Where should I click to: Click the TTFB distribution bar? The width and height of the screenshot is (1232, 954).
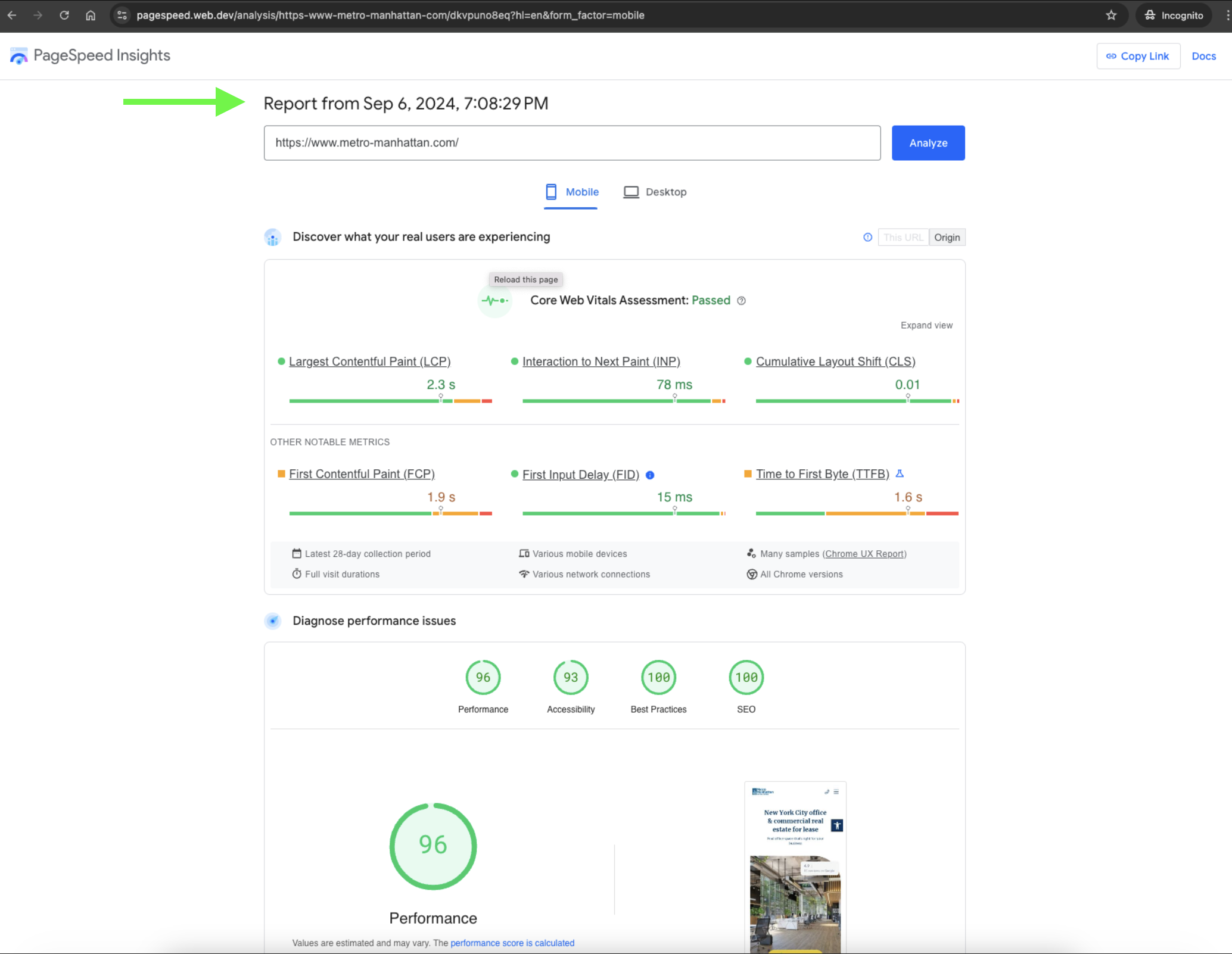pyautogui.click(x=857, y=513)
